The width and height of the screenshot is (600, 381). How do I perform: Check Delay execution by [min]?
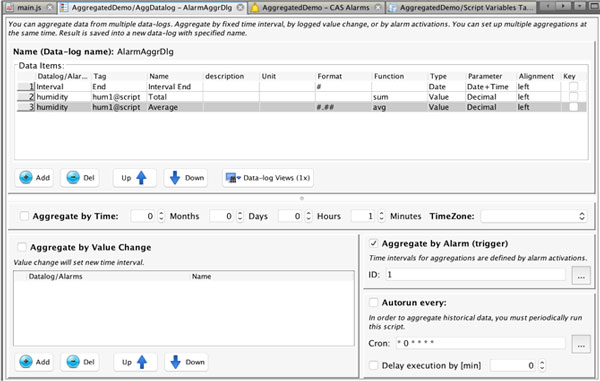(x=373, y=365)
